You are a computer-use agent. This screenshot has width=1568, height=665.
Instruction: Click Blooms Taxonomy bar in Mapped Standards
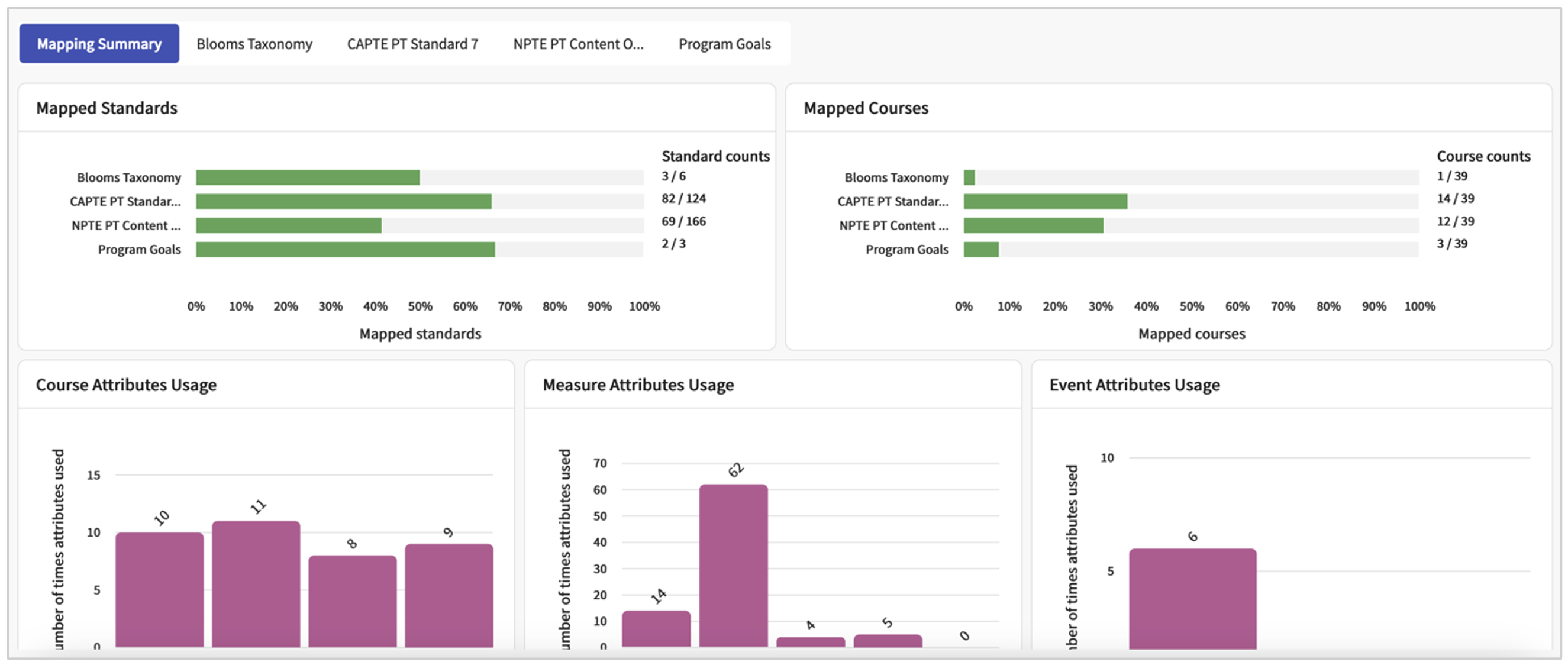(x=308, y=177)
